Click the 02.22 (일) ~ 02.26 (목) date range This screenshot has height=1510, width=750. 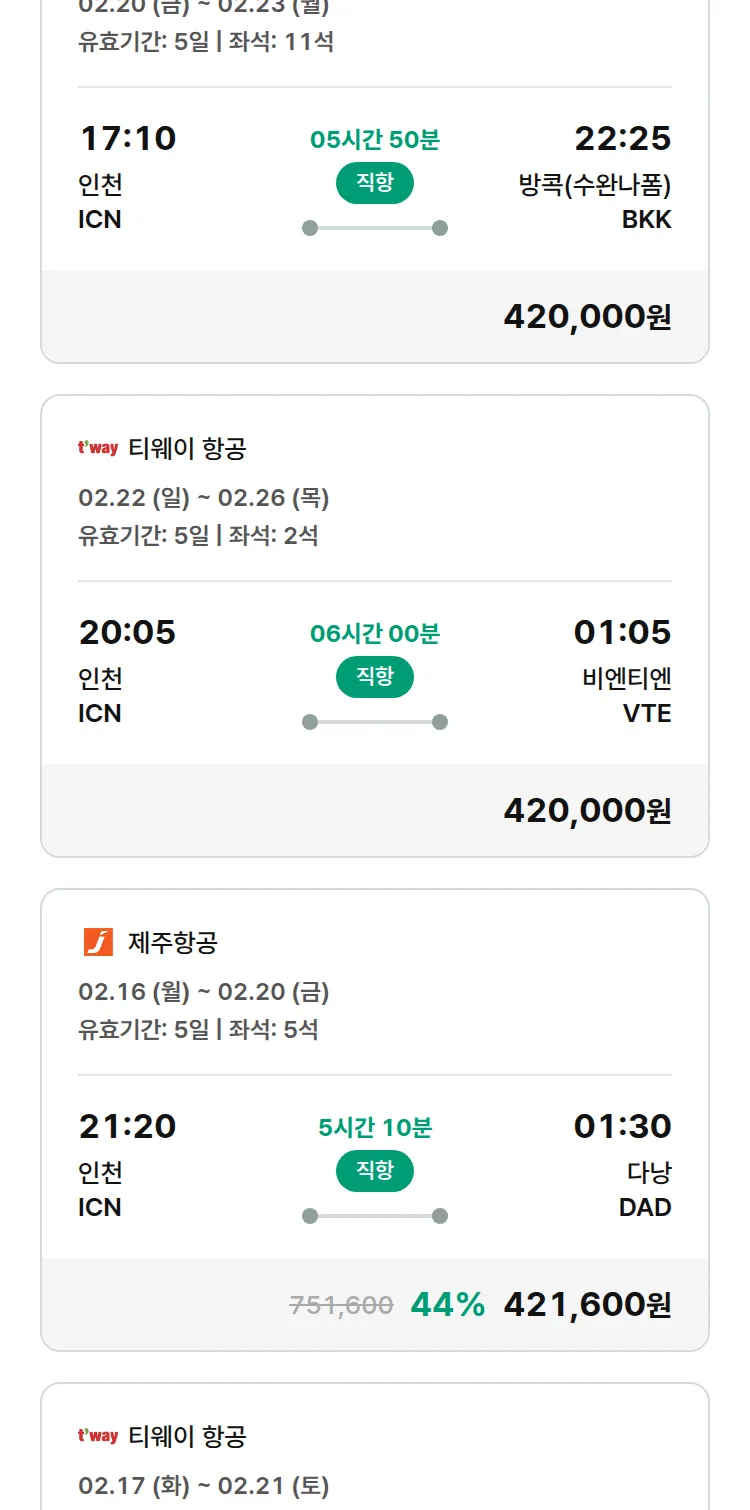[204, 498]
